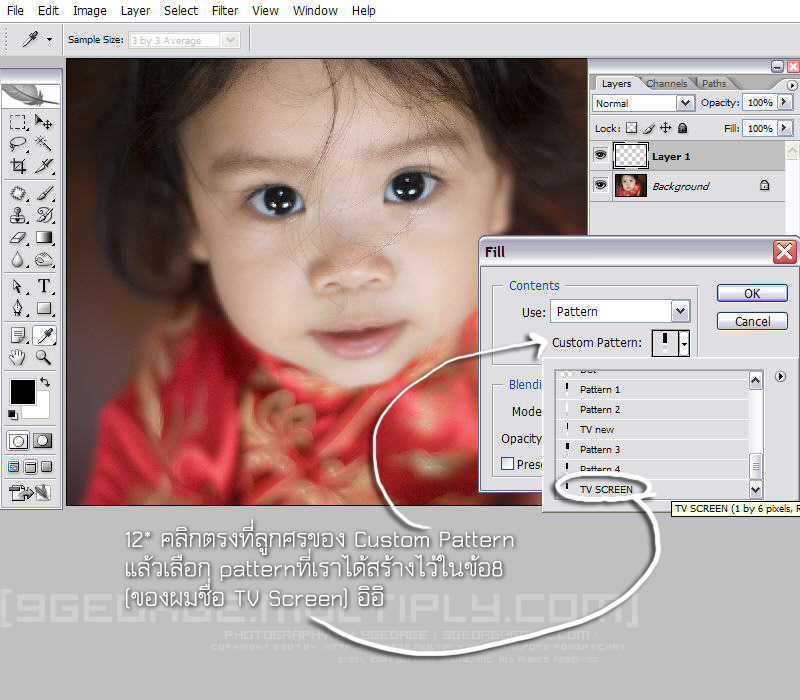Switch to Full Screen Mode
The height and width of the screenshot is (700, 800).
[x=46, y=467]
